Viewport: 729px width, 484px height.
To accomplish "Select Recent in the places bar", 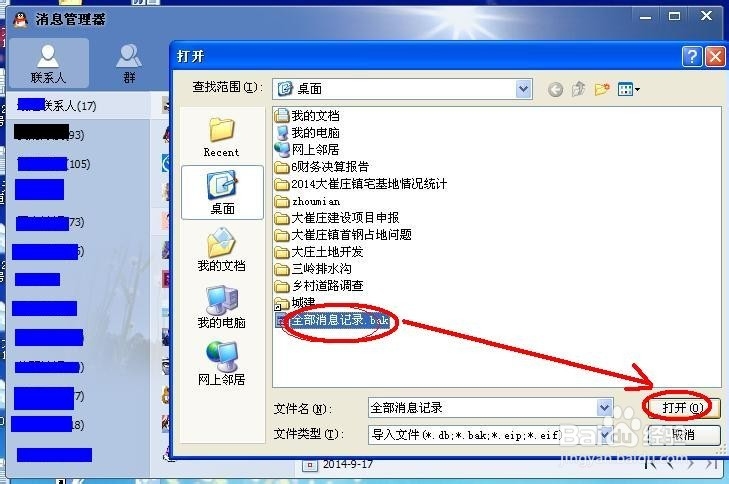I will tap(221, 138).
